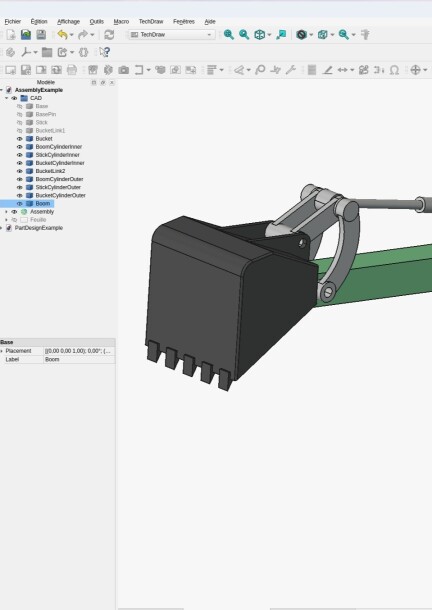Click the link dimension icon next to omega
The image size is (432, 610).
coord(379,70)
